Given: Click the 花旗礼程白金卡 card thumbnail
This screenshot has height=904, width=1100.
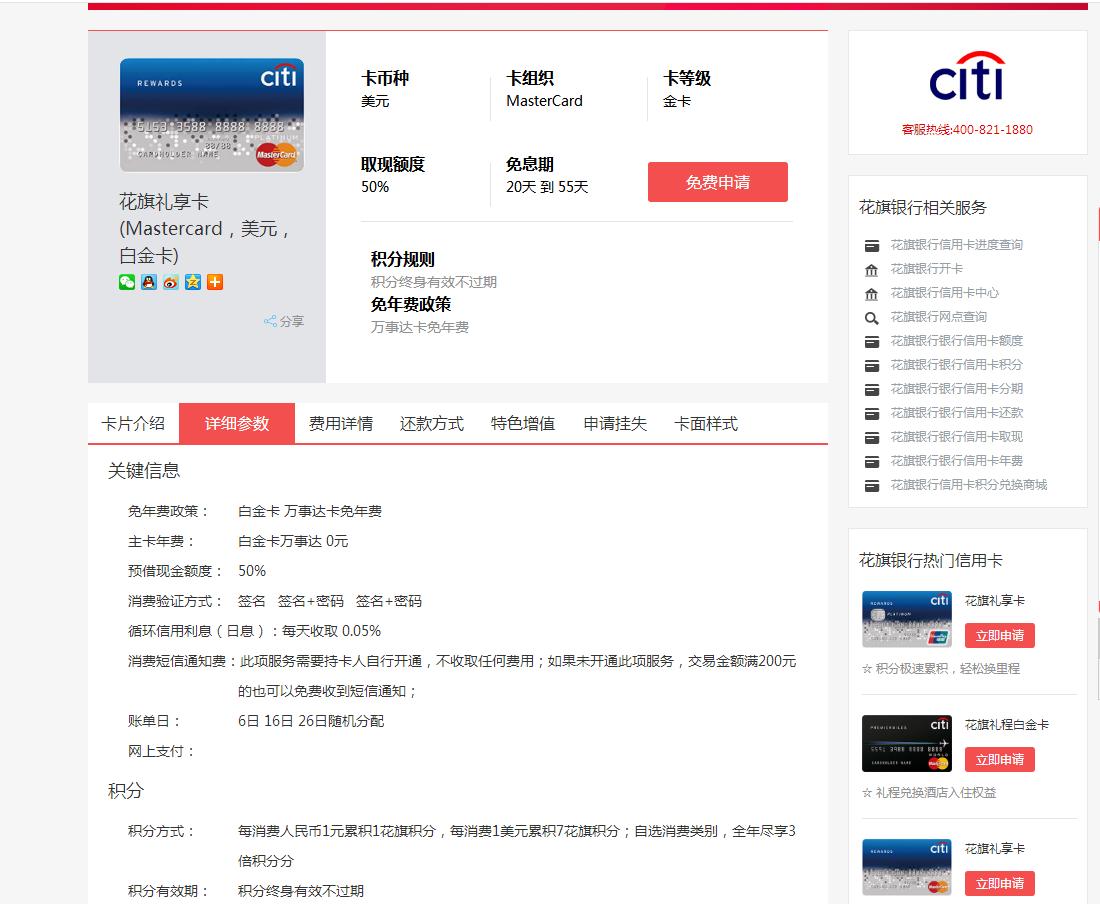Looking at the screenshot, I should 906,743.
